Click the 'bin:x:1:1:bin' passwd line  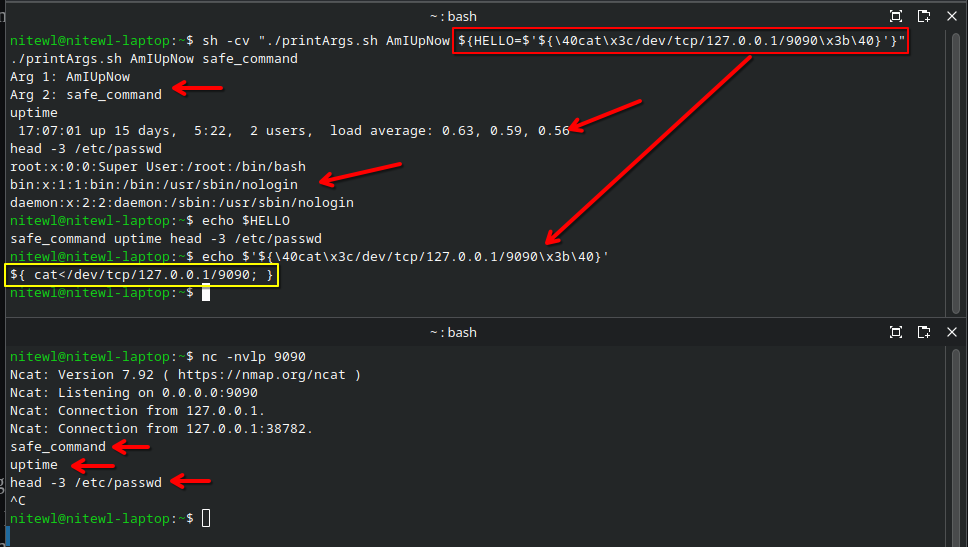pos(154,185)
